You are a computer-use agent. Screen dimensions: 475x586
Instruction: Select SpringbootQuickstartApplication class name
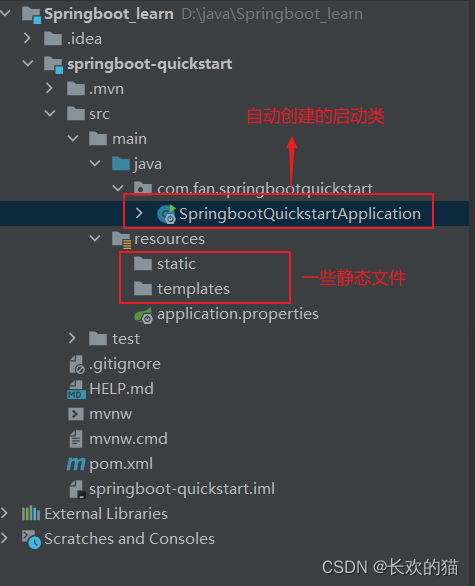(300, 214)
